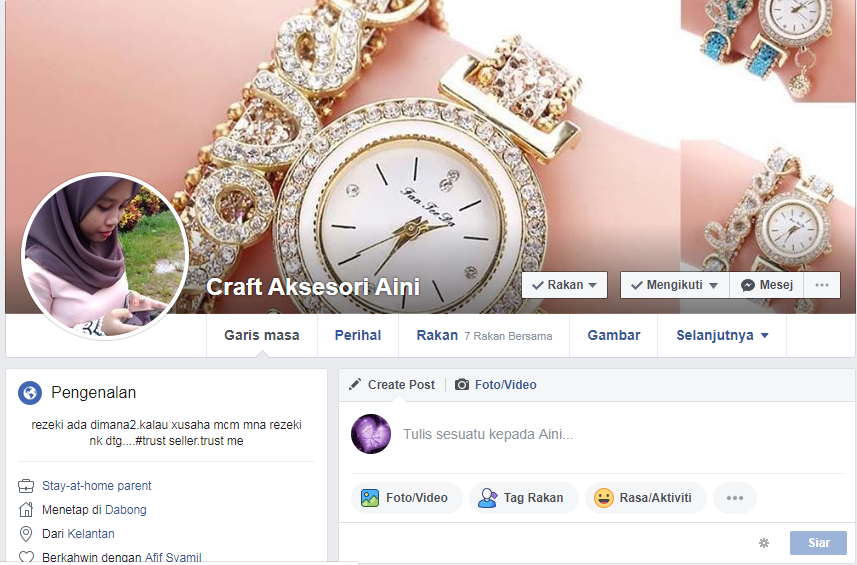This screenshot has width=857, height=565.
Task: Click the checkmark on Mengikuti button
Action: (636, 285)
